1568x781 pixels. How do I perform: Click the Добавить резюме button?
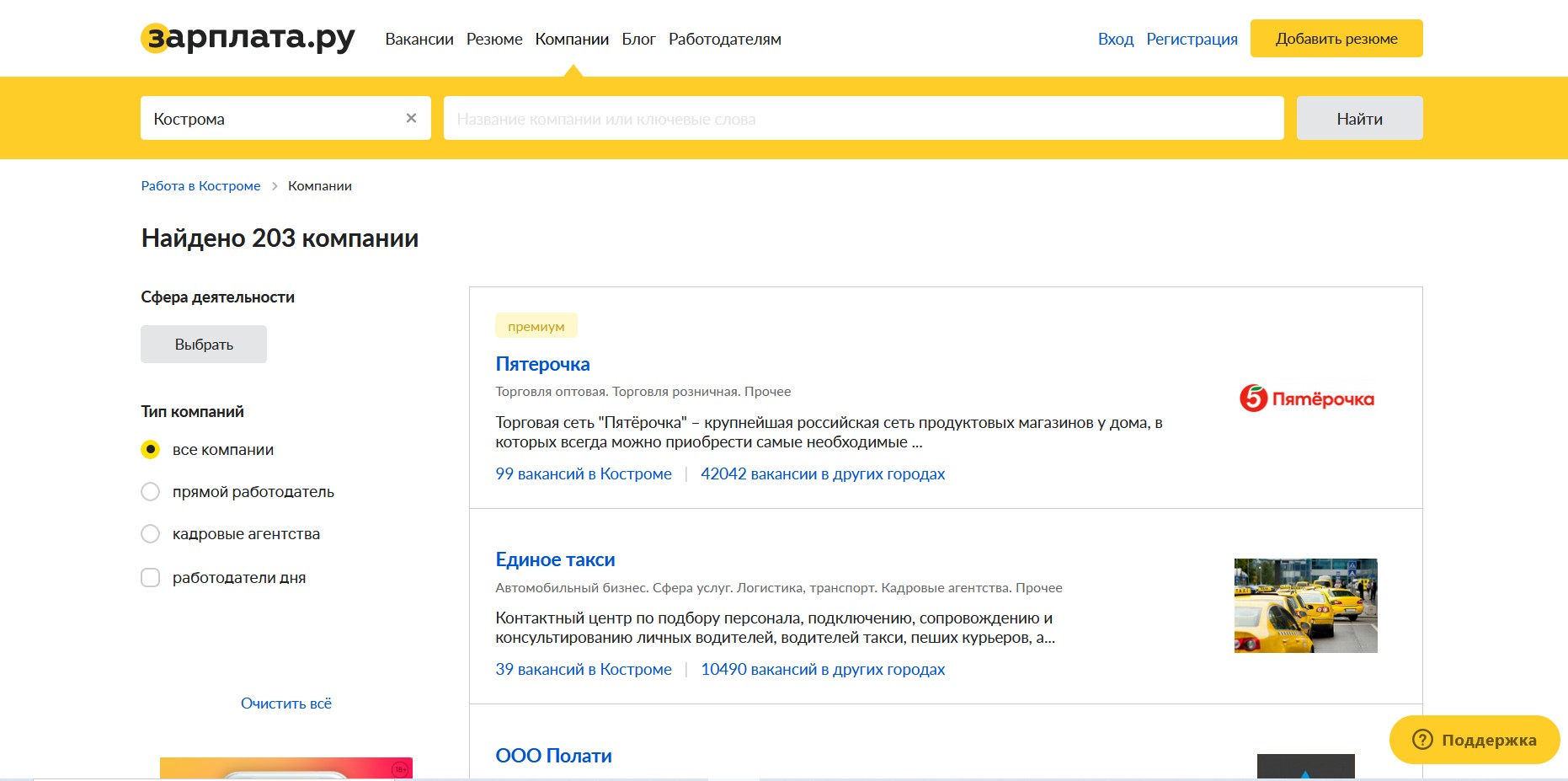click(x=1336, y=39)
